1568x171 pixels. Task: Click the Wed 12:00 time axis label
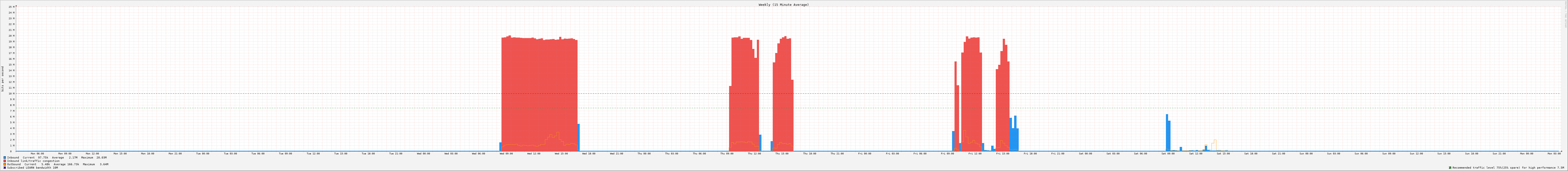[534, 153]
